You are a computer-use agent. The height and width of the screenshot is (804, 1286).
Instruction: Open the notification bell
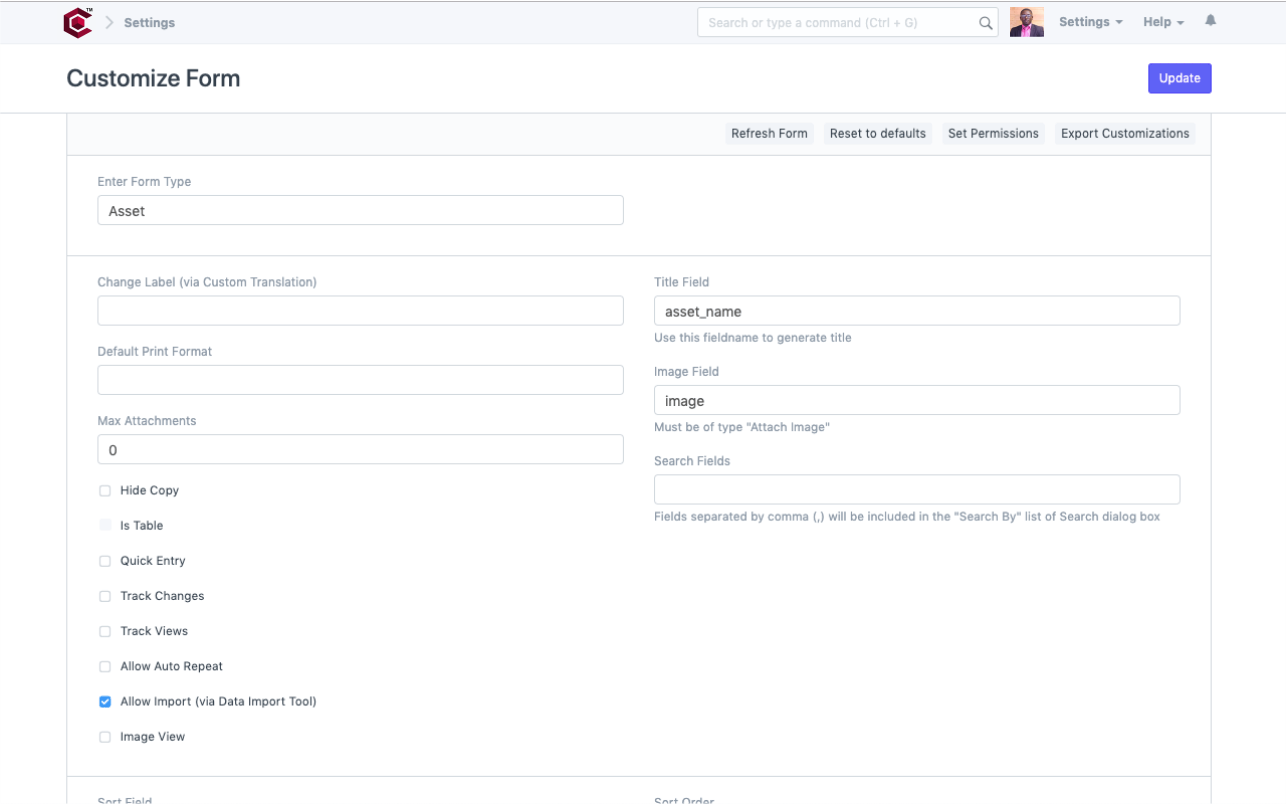[x=1210, y=19]
